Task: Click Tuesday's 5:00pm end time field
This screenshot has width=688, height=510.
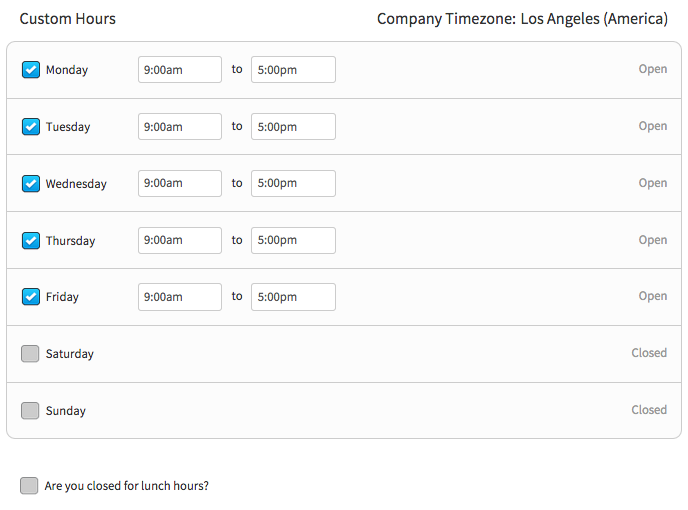Action: (294, 126)
